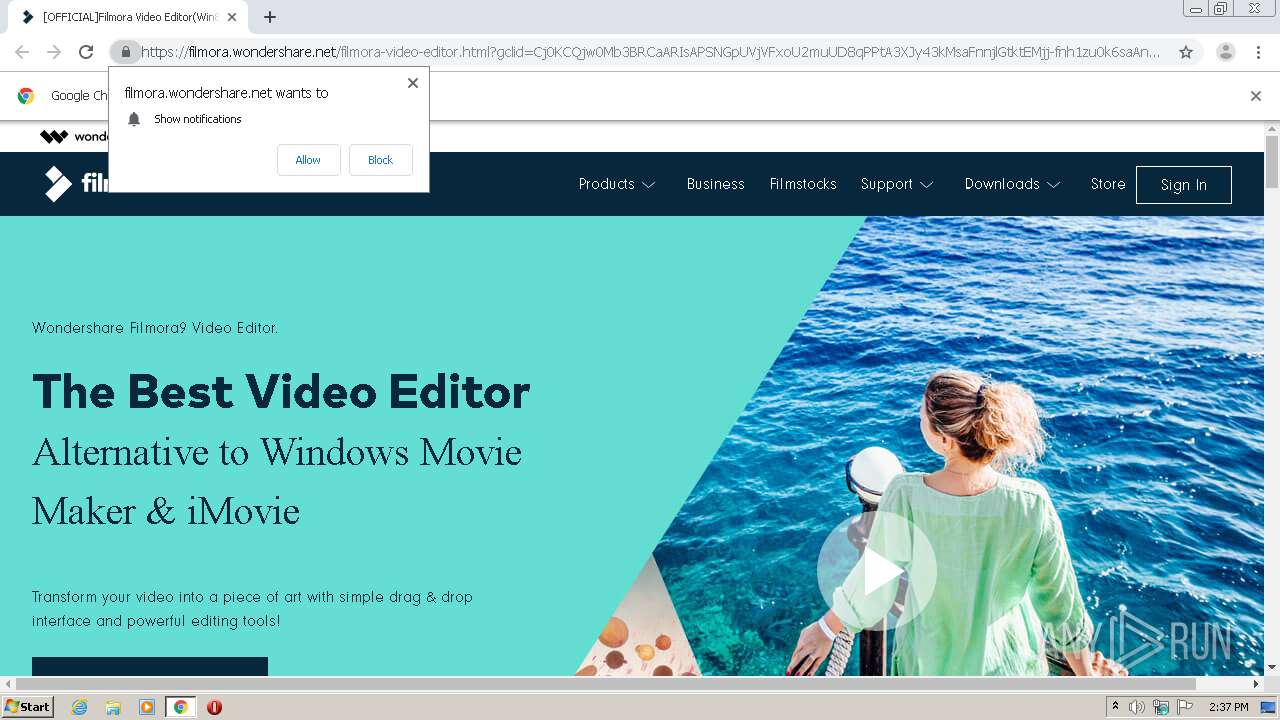This screenshot has height=720, width=1280.
Task: Open the Windows Start menu
Action: point(27,707)
